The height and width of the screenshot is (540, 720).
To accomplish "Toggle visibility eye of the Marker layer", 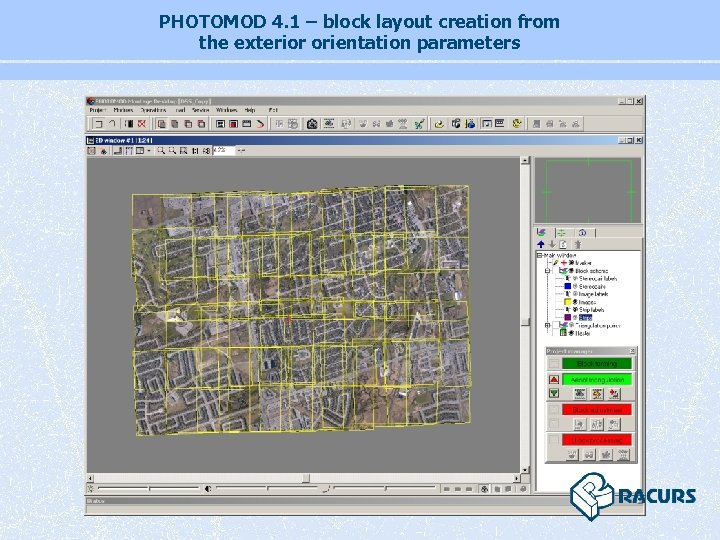I will click(x=572, y=263).
